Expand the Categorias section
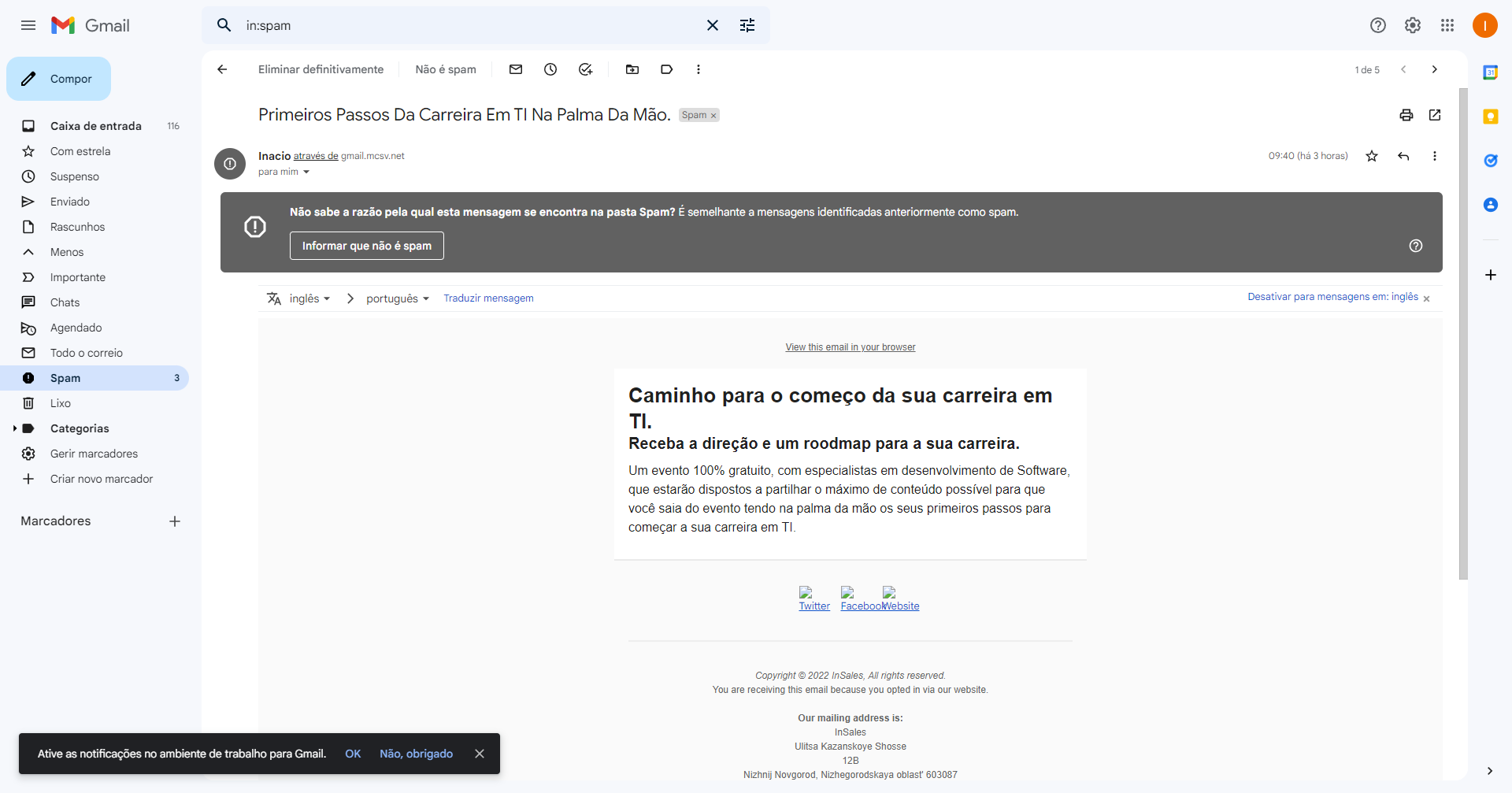This screenshot has height=793, width=1512. click(x=13, y=428)
